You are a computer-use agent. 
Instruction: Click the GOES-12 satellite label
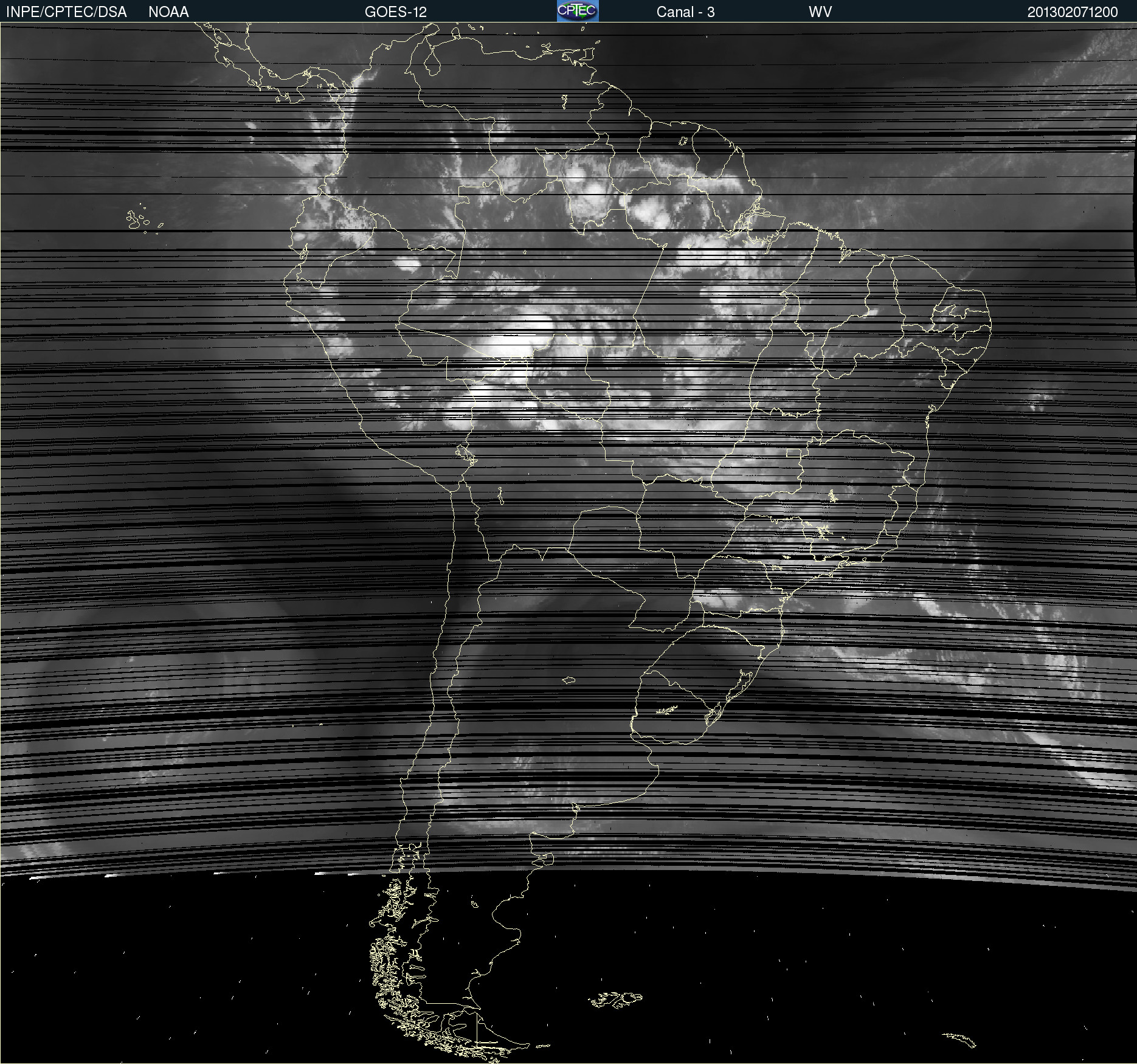[396, 12]
